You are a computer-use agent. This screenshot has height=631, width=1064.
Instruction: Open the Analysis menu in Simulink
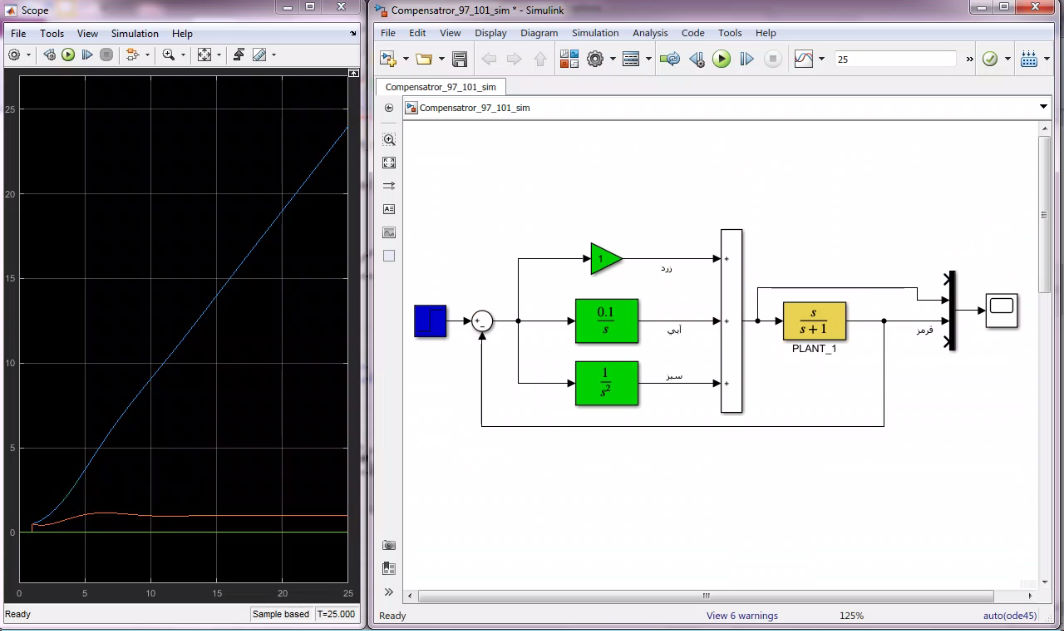[649, 33]
